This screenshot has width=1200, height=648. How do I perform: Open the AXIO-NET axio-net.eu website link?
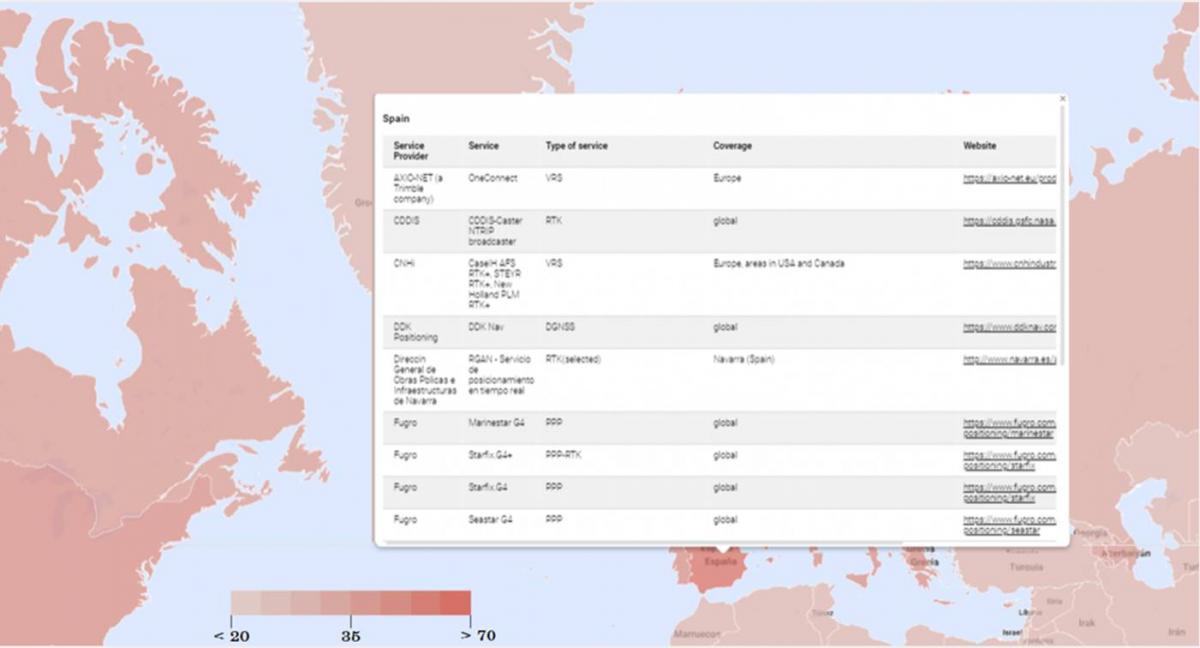pos(1009,178)
